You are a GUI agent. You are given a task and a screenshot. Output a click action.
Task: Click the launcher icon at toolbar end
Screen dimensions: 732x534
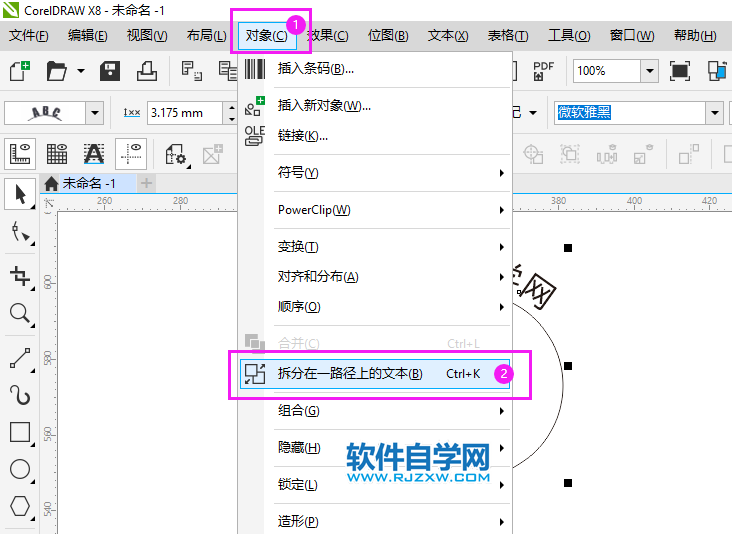click(x=717, y=71)
